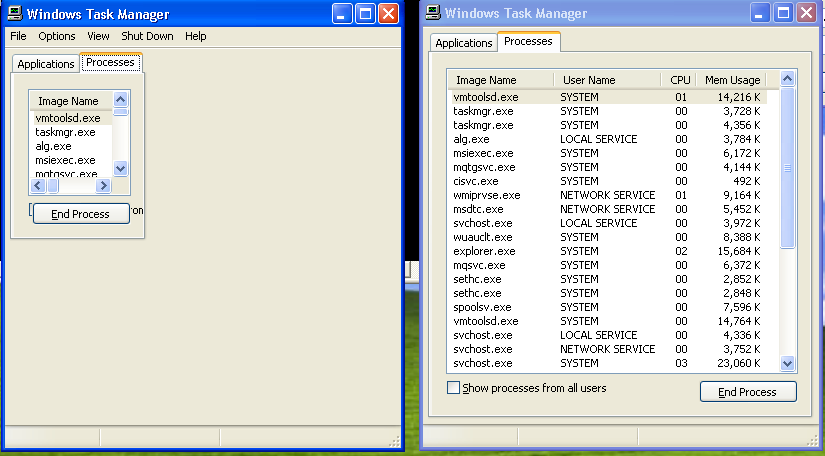
Task: Select taskmgr.exe in left Task Manager list
Action: click(71, 132)
